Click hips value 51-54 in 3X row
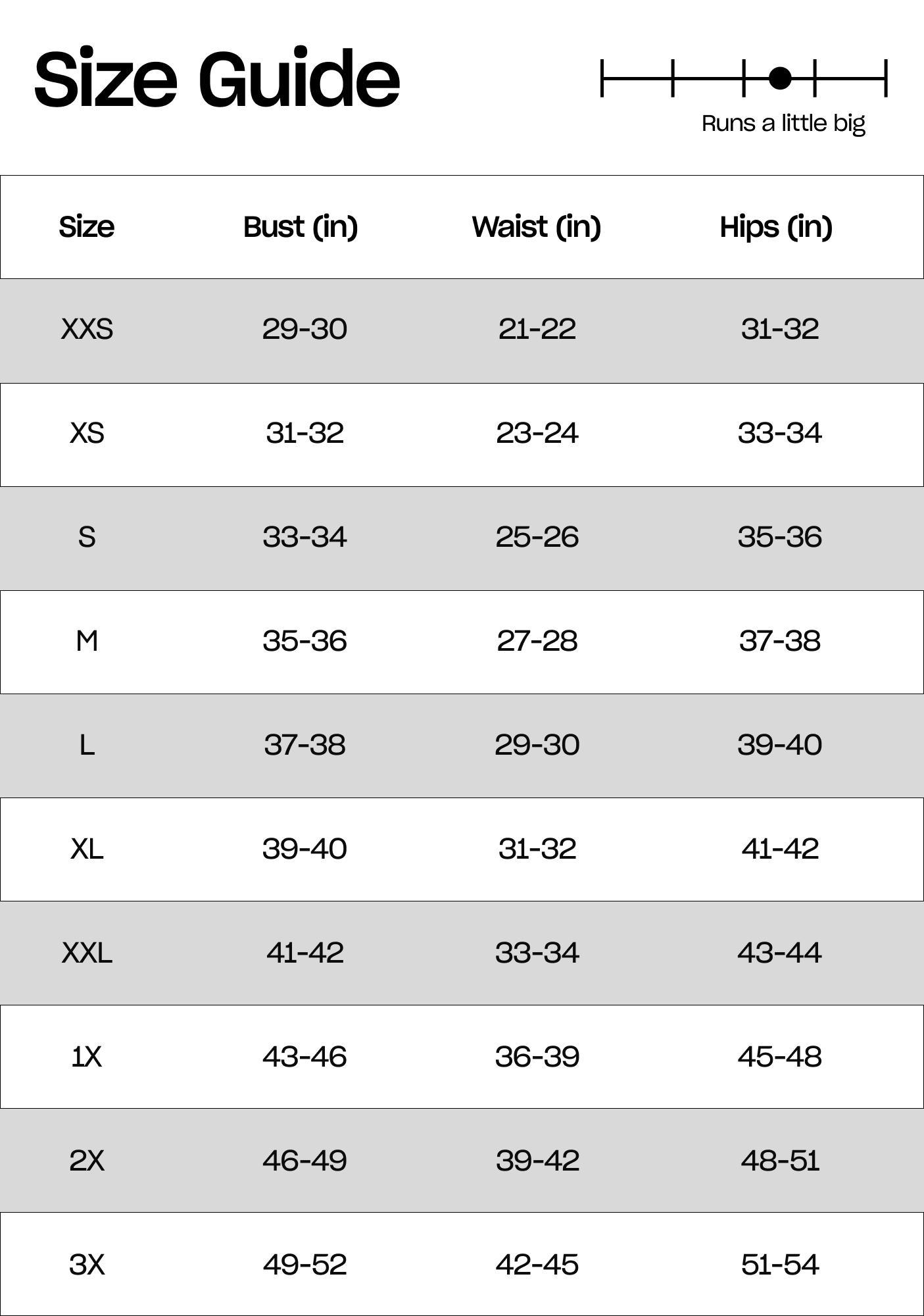The image size is (924, 1316). (x=779, y=1265)
